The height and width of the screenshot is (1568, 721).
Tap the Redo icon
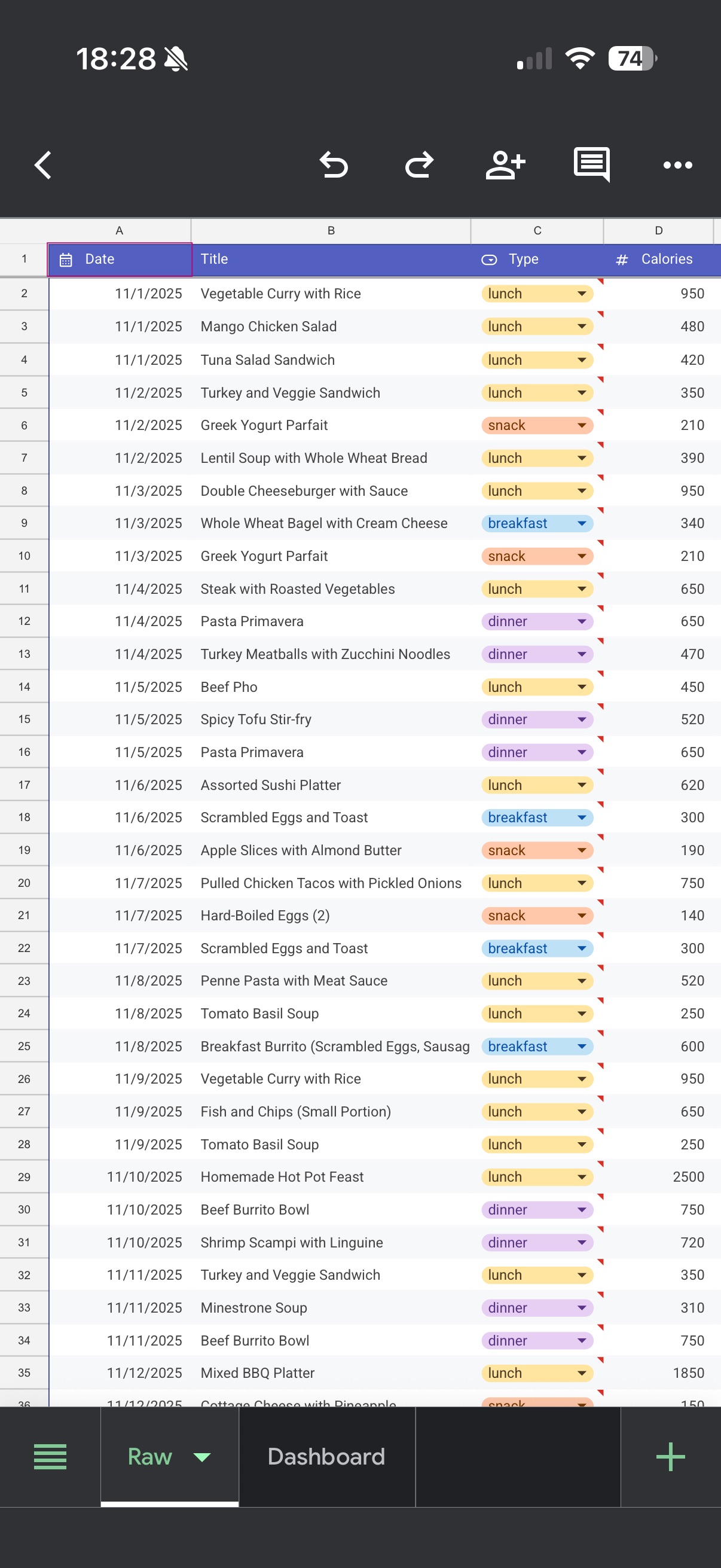pos(418,164)
